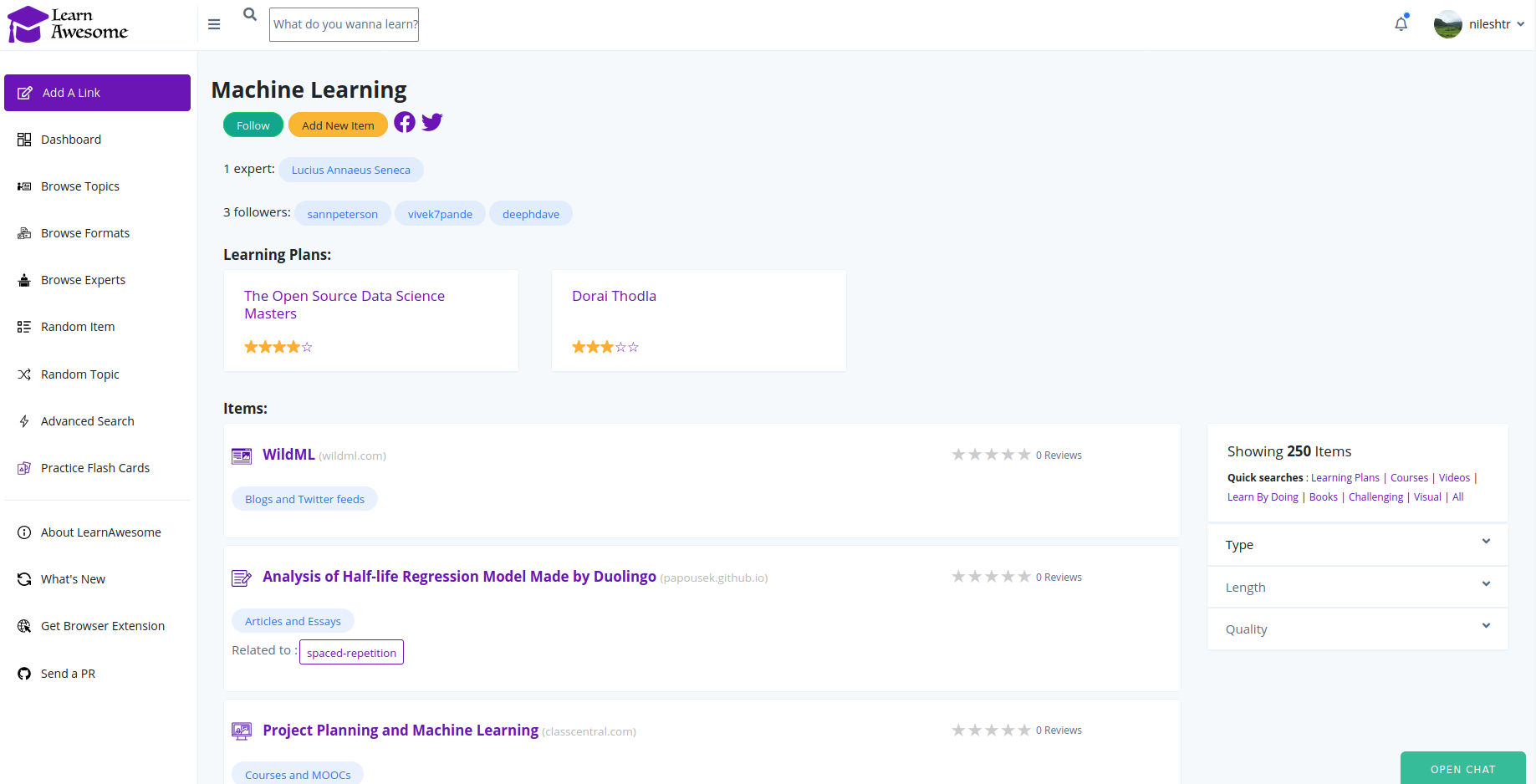Click the Send a PR GitHub icon
The width and height of the screenshot is (1536, 784).
tap(24, 674)
